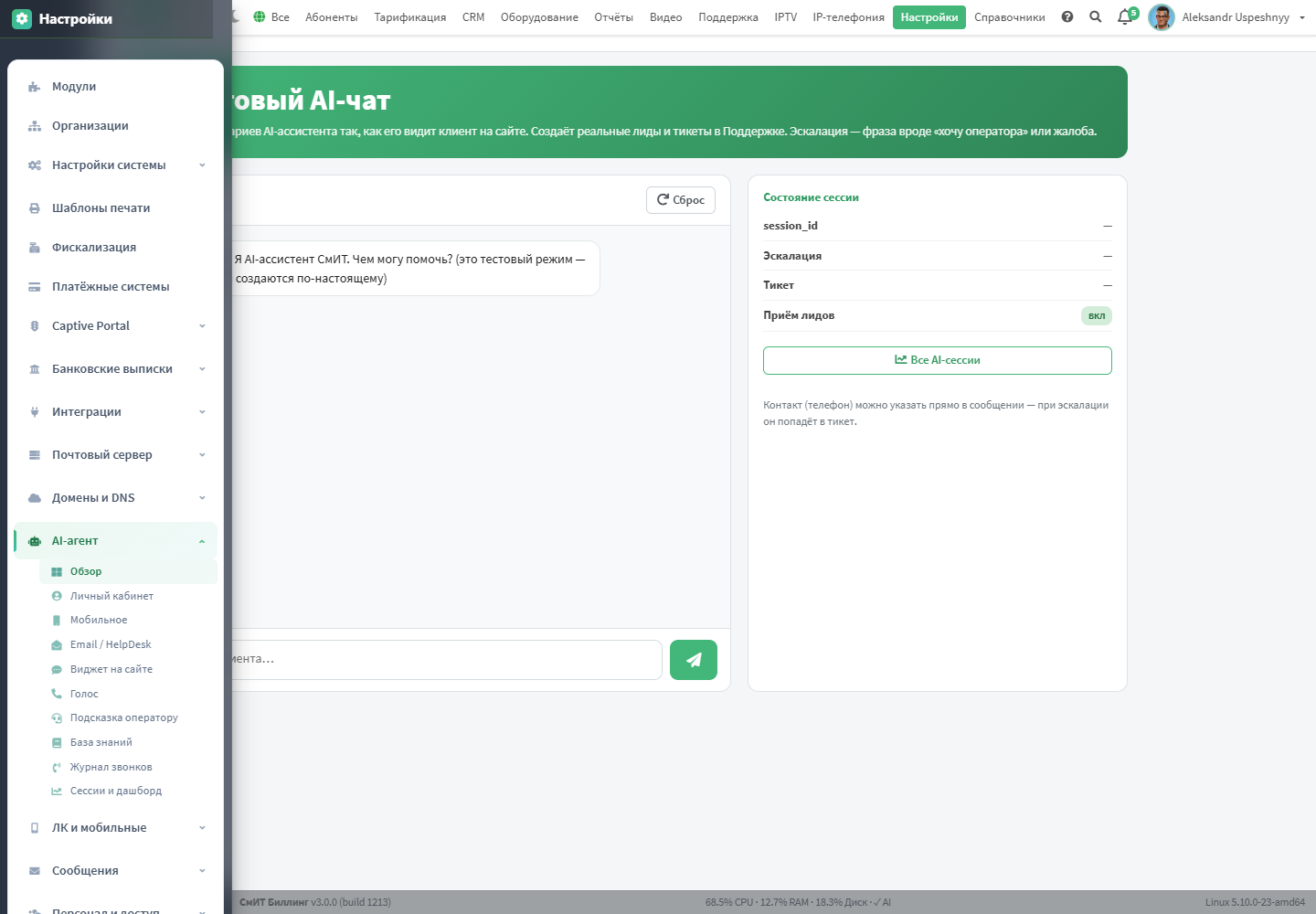The width and height of the screenshot is (1316, 914).
Task: Click the Все globe item in top bar
Action: (271, 17)
